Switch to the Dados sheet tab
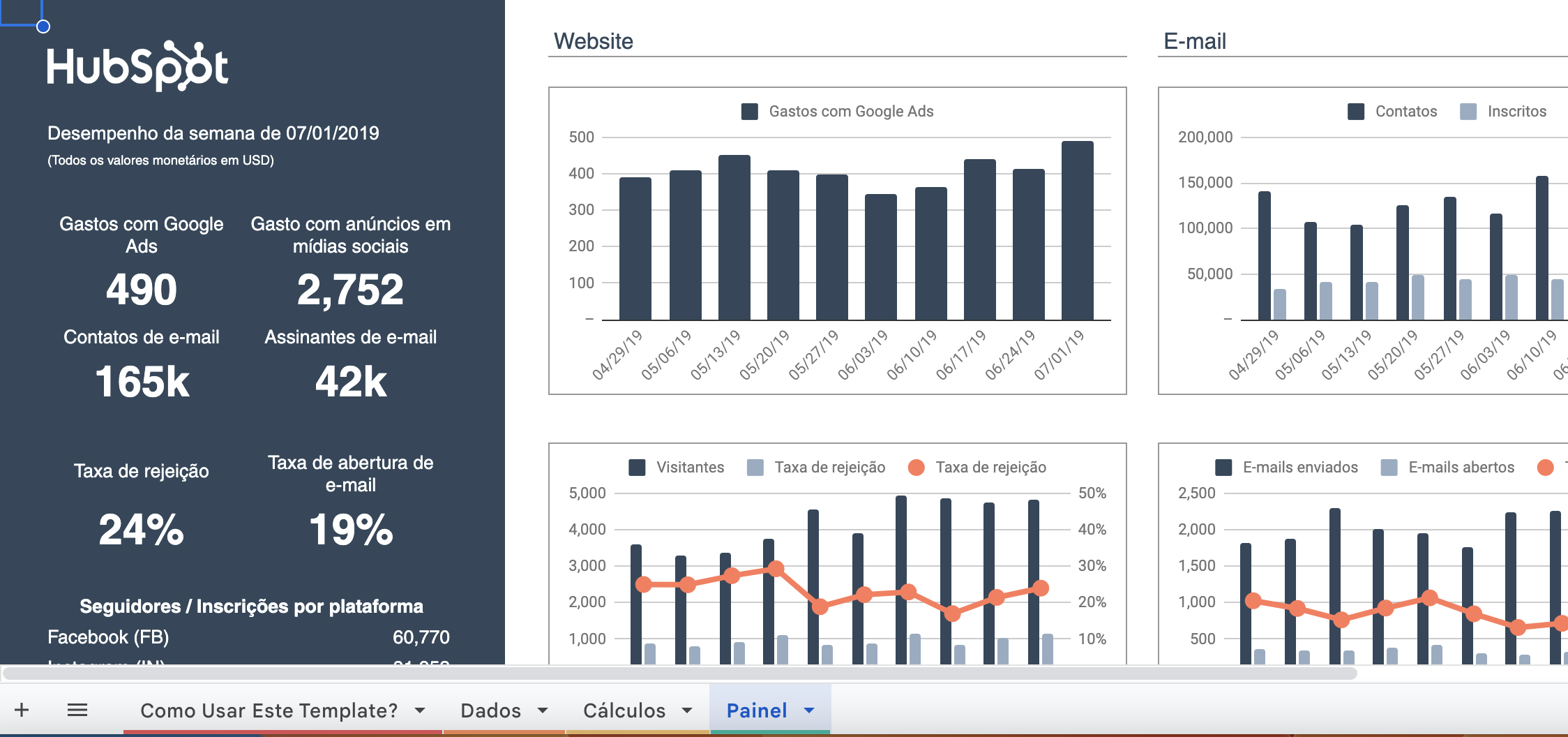This screenshot has height=737, width=1568. coord(490,710)
